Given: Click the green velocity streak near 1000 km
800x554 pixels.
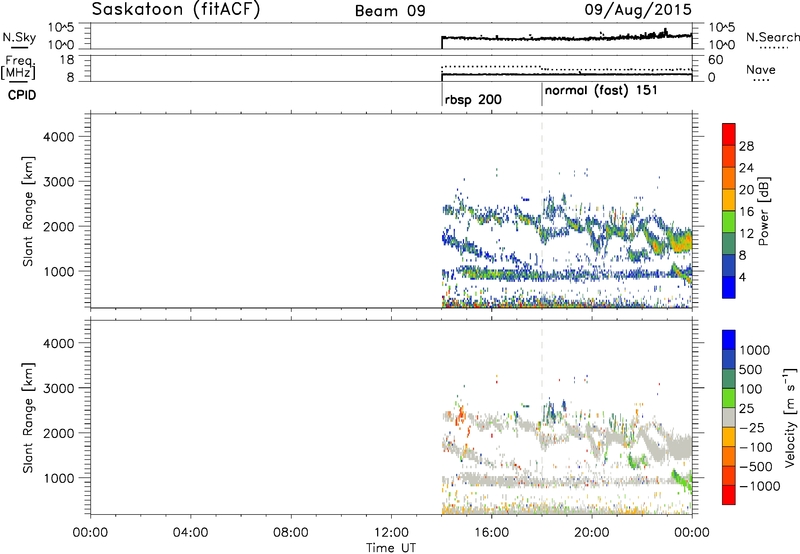Looking at the screenshot, I should 682,481.
